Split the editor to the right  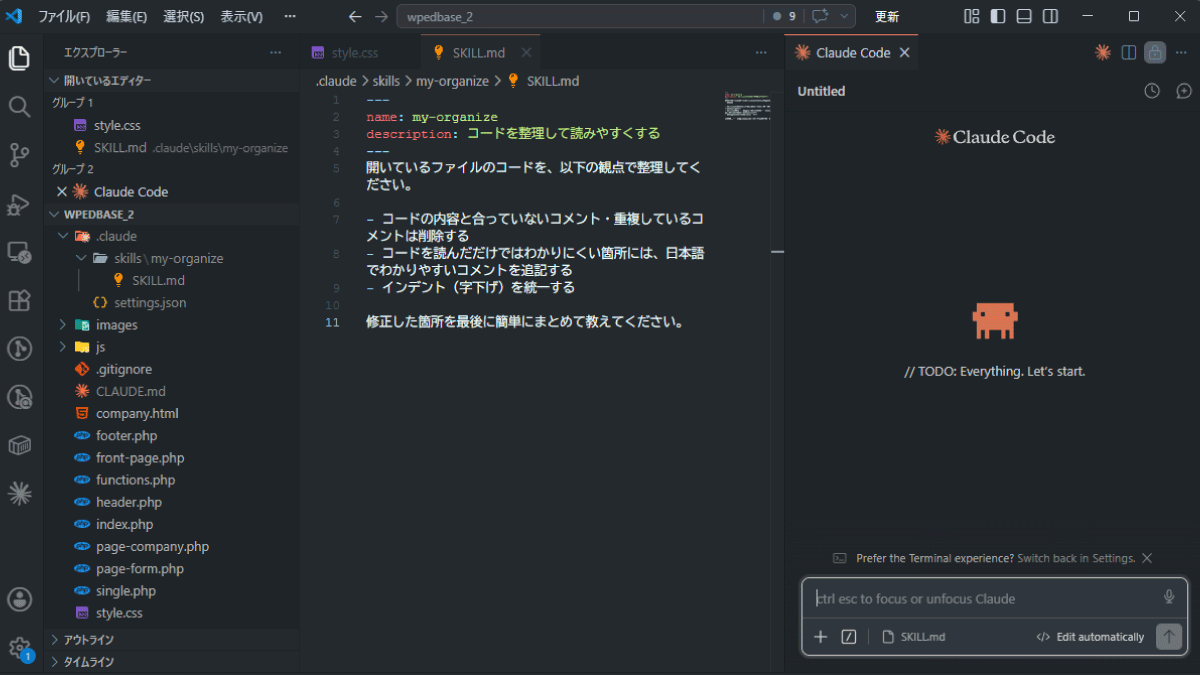[x=1129, y=53]
